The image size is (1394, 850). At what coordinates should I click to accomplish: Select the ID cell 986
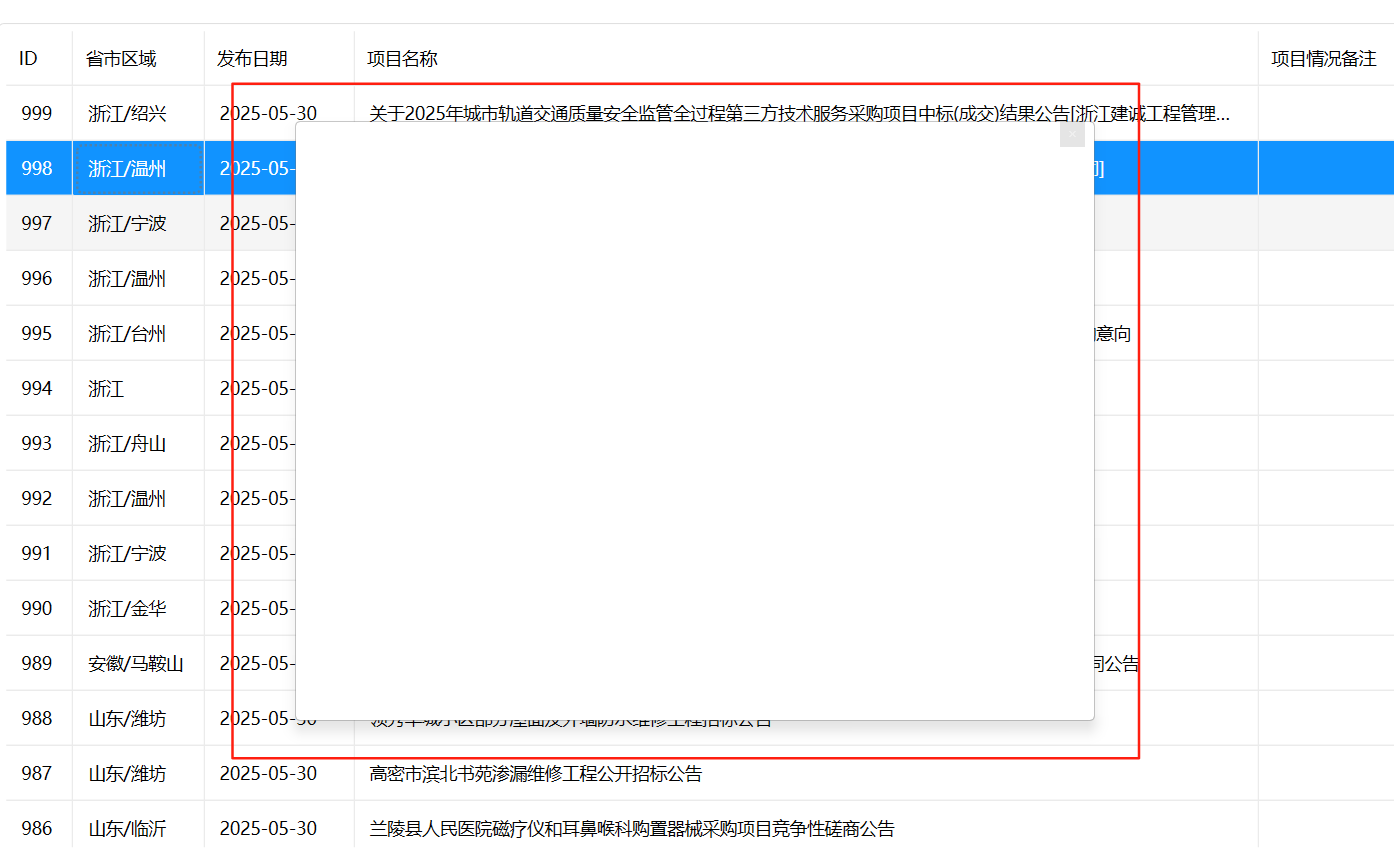[x=37, y=828]
